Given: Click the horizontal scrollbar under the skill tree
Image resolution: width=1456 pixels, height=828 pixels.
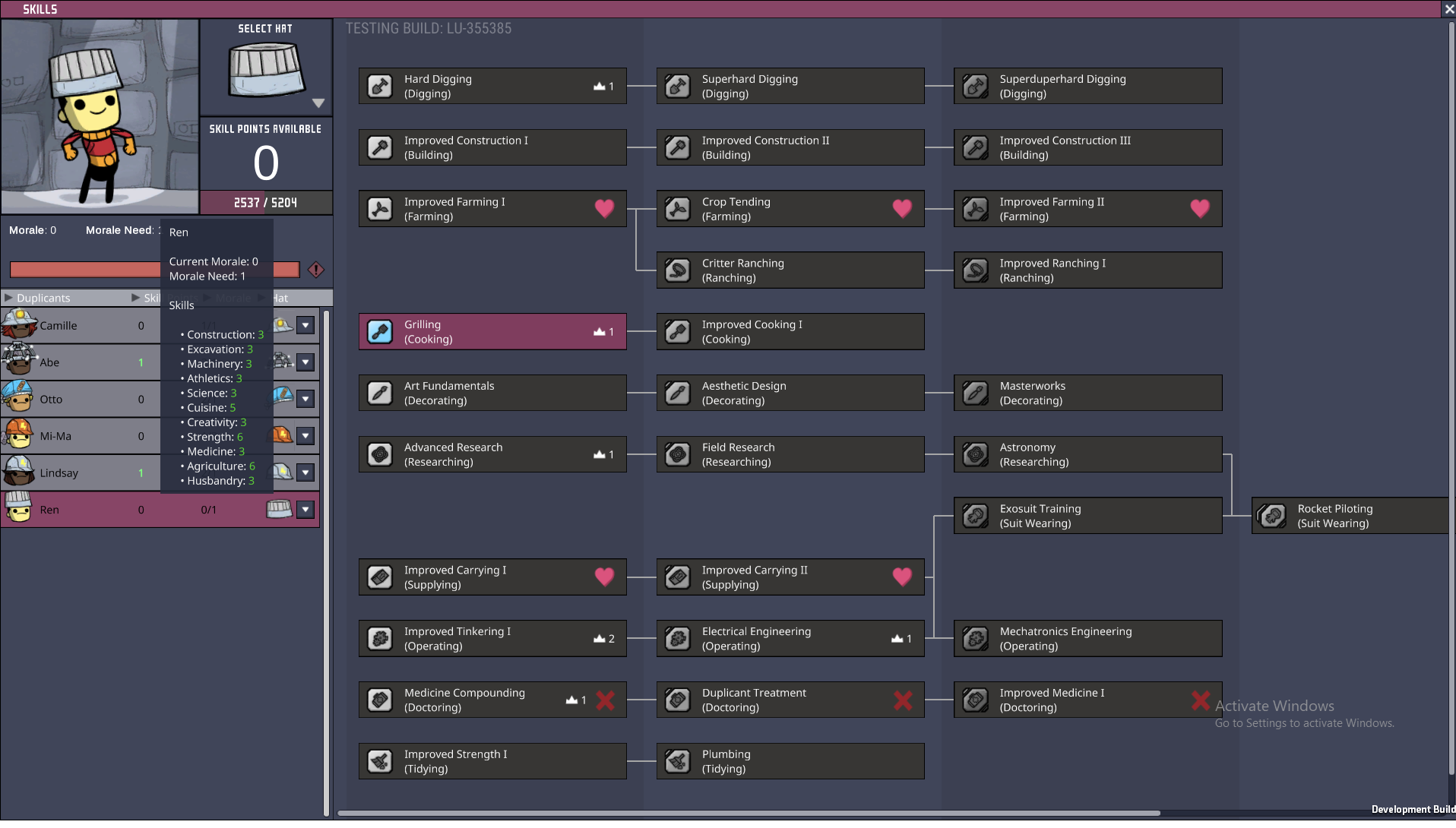Looking at the screenshot, I should pyautogui.click(x=749, y=813).
